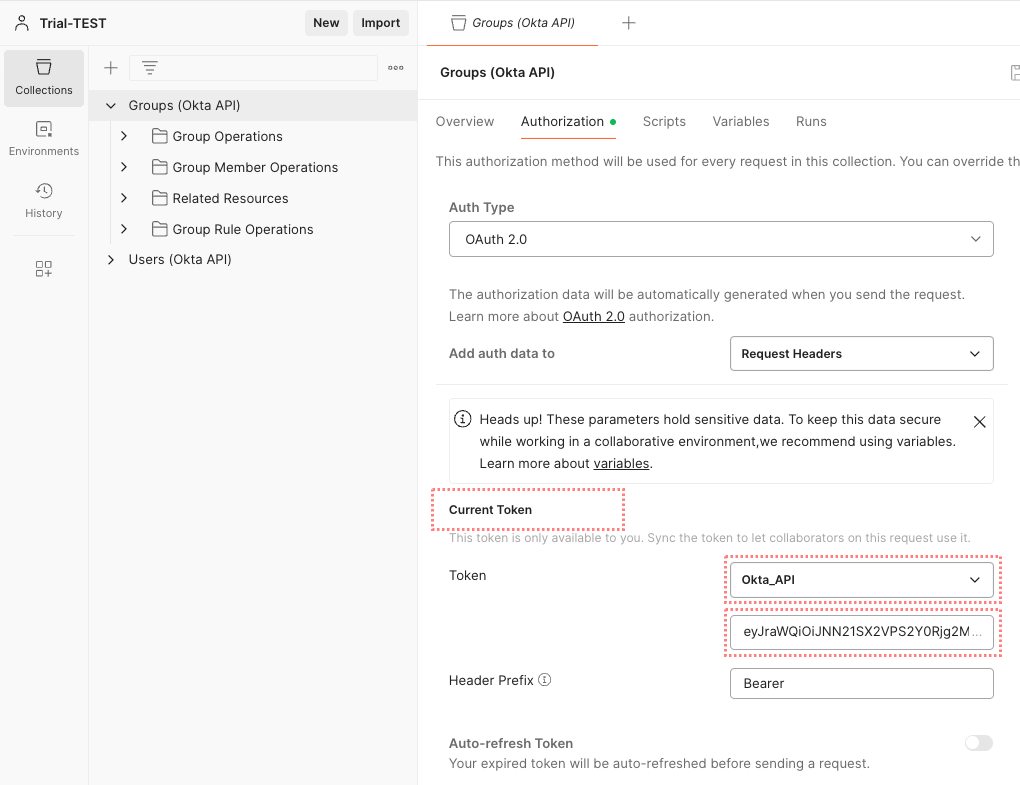Viewport: 1020px width, 785px height.
Task: Switch to the Variables tab
Action: pos(740,121)
